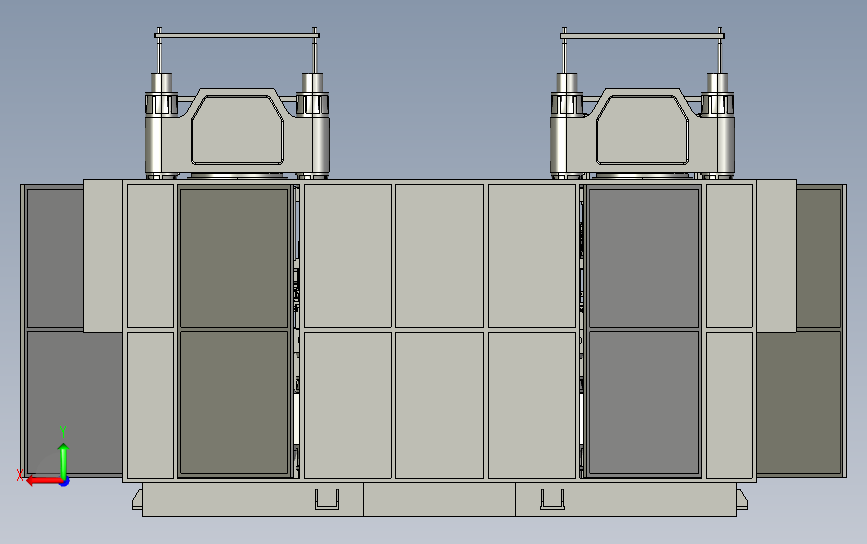
Task: Click the red X axis label
Action: click(20, 475)
